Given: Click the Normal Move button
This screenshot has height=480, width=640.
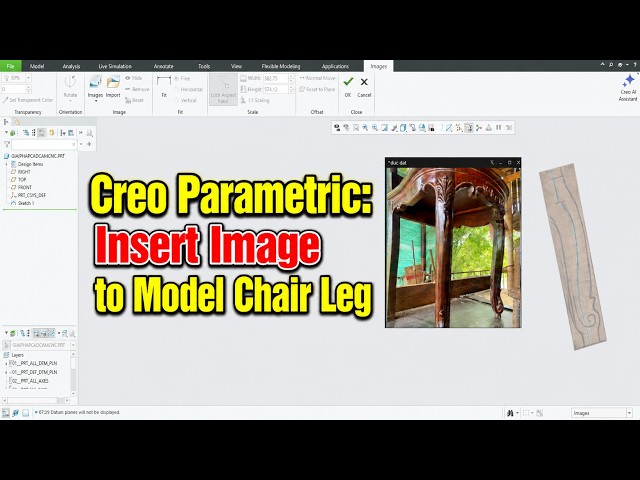Looking at the screenshot, I should coord(317,78).
